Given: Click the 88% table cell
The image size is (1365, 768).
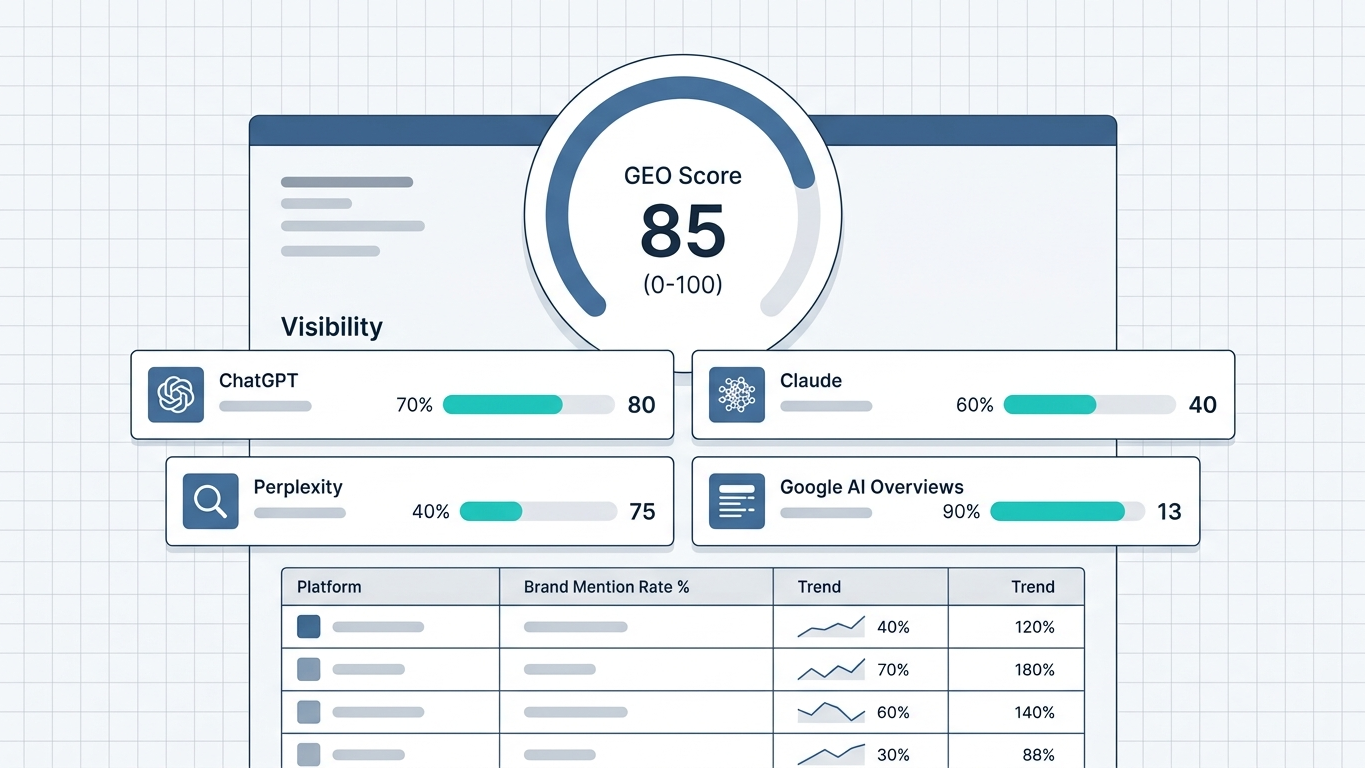Looking at the screenshot, I should (1038, 755).
